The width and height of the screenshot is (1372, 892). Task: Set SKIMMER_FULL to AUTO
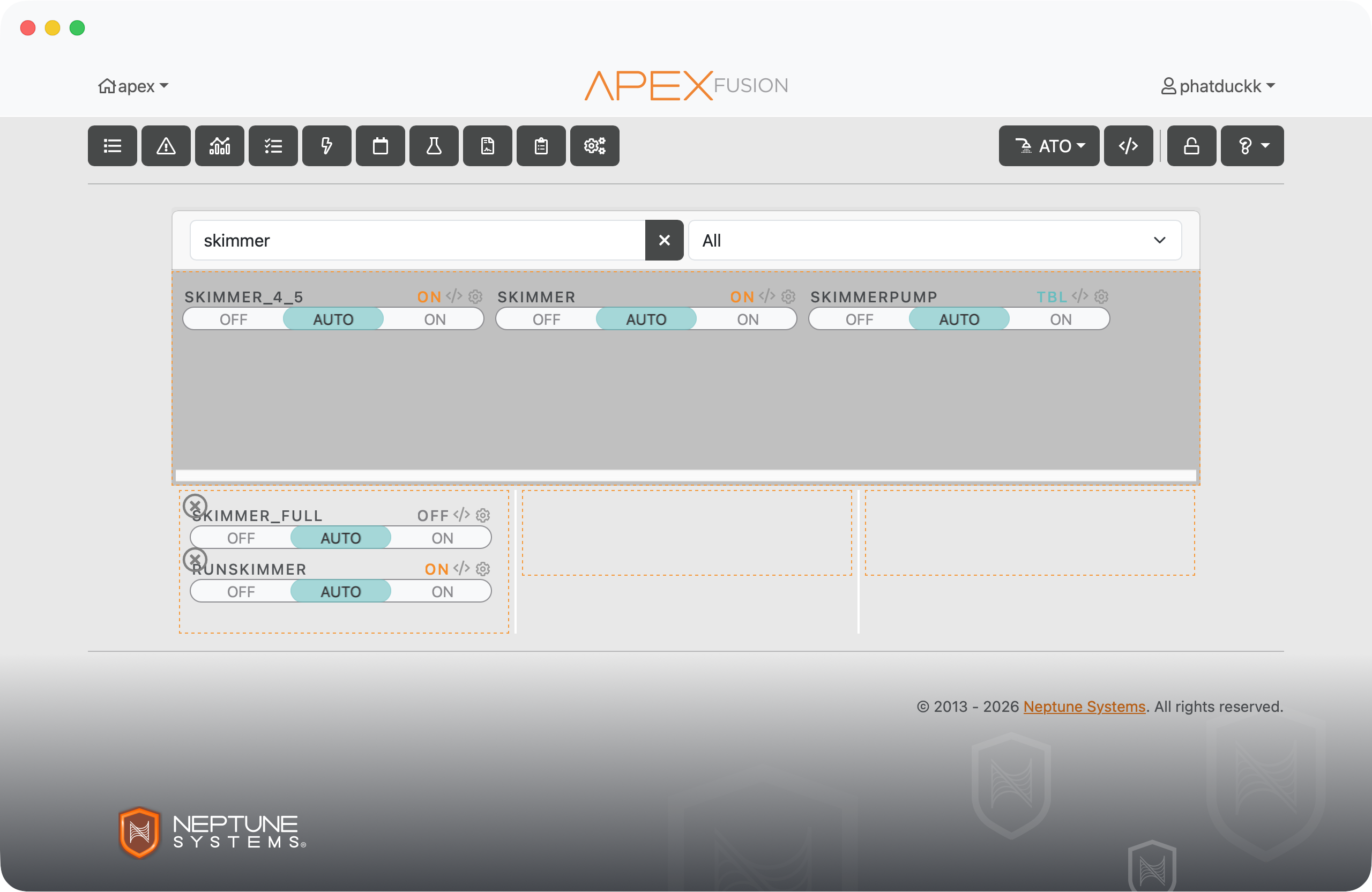click(x=341, y=538)
